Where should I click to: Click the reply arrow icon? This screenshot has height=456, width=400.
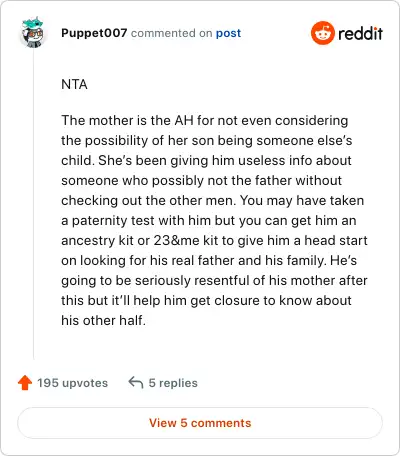[x=136, y=383]
